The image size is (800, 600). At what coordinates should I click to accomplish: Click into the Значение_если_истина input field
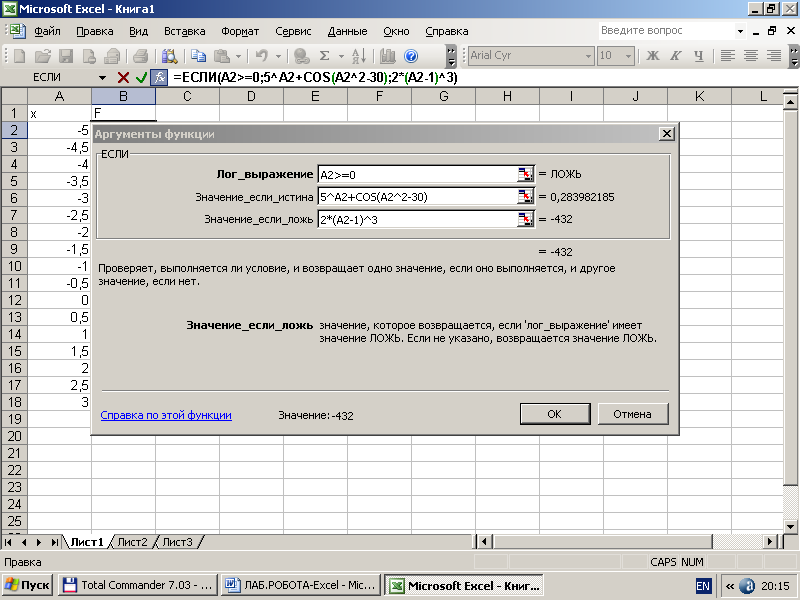(x=418, y=197)
